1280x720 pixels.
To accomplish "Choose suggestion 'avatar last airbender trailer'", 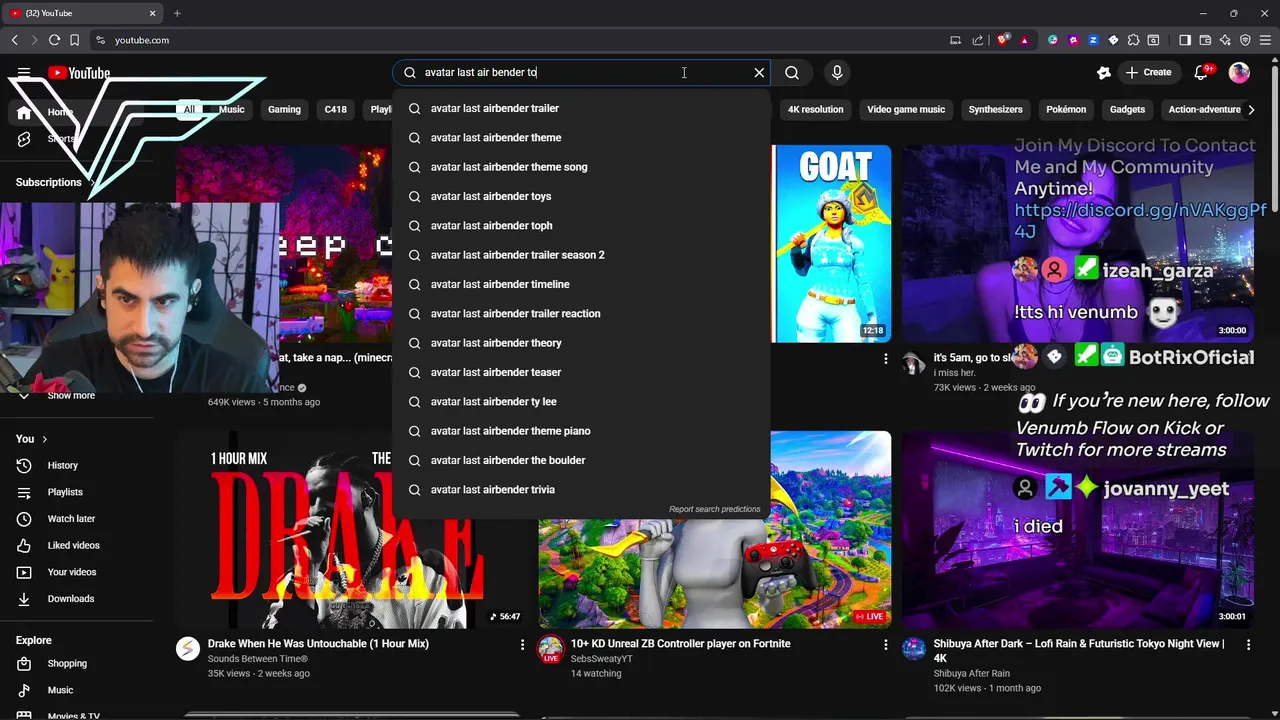I will pos(581,108).
